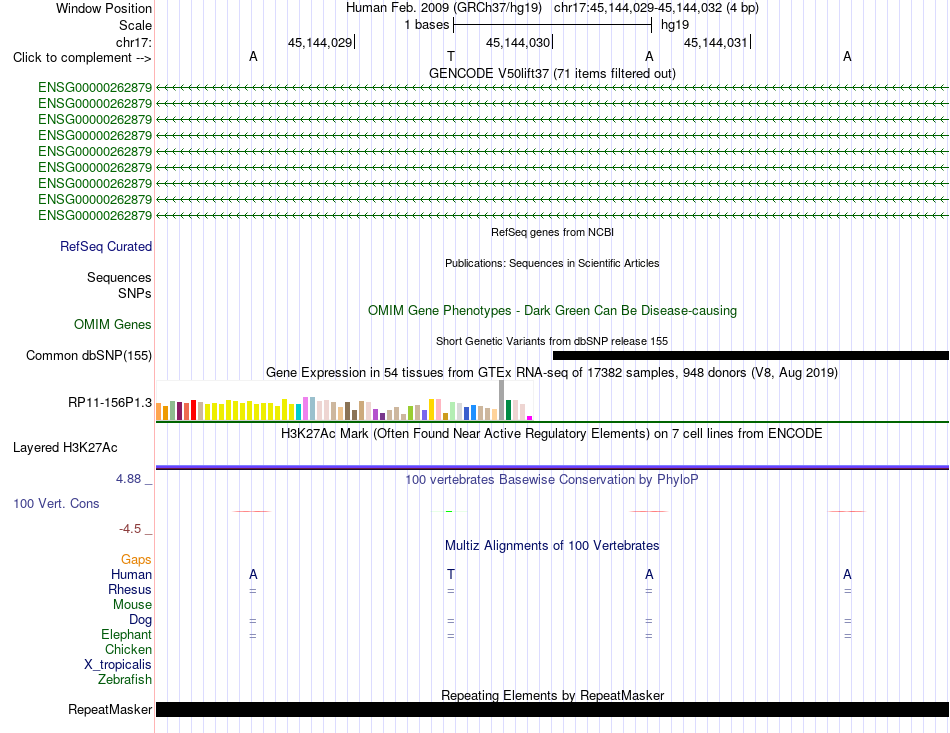Click the Scale track label
Viewport: 950px width, 733px height.
click(135, 25)
